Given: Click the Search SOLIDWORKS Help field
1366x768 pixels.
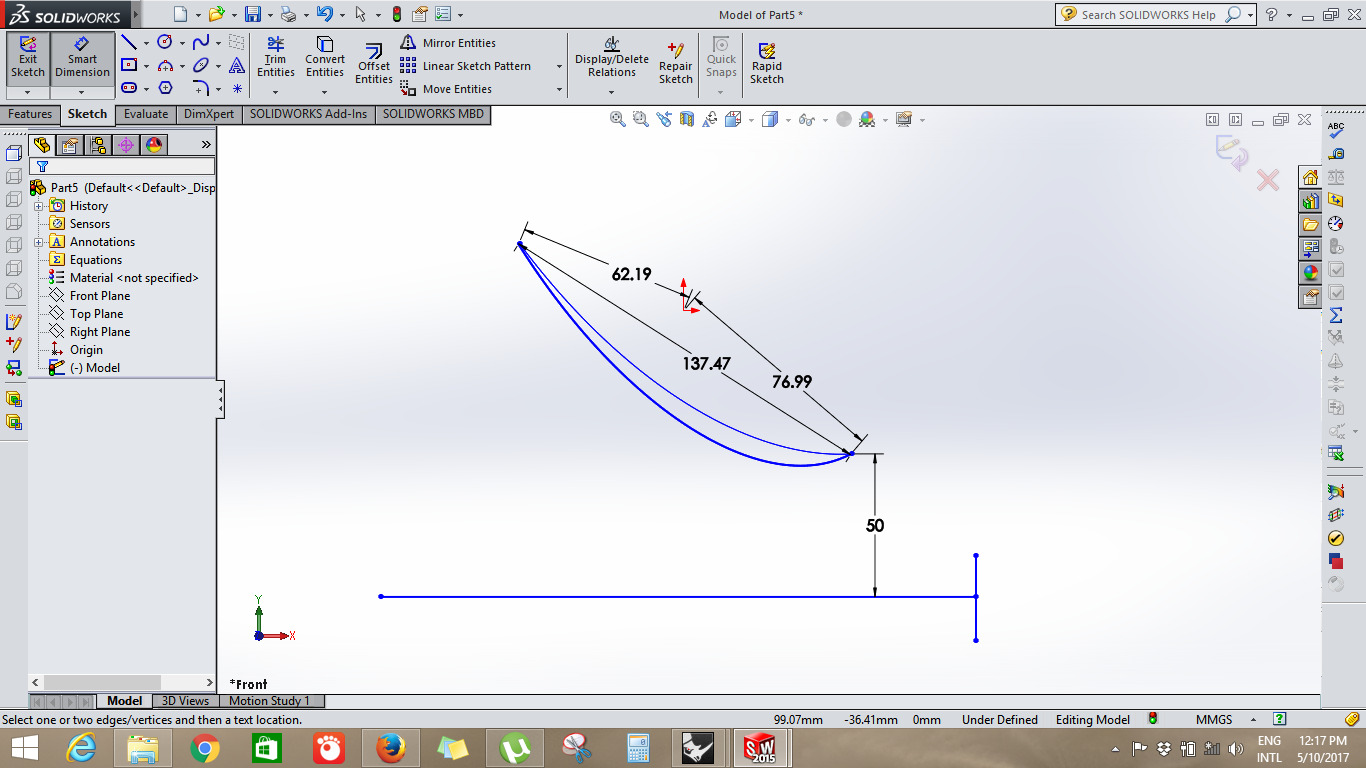Looking at the screenshot, I should click(x=1149, y=15).
